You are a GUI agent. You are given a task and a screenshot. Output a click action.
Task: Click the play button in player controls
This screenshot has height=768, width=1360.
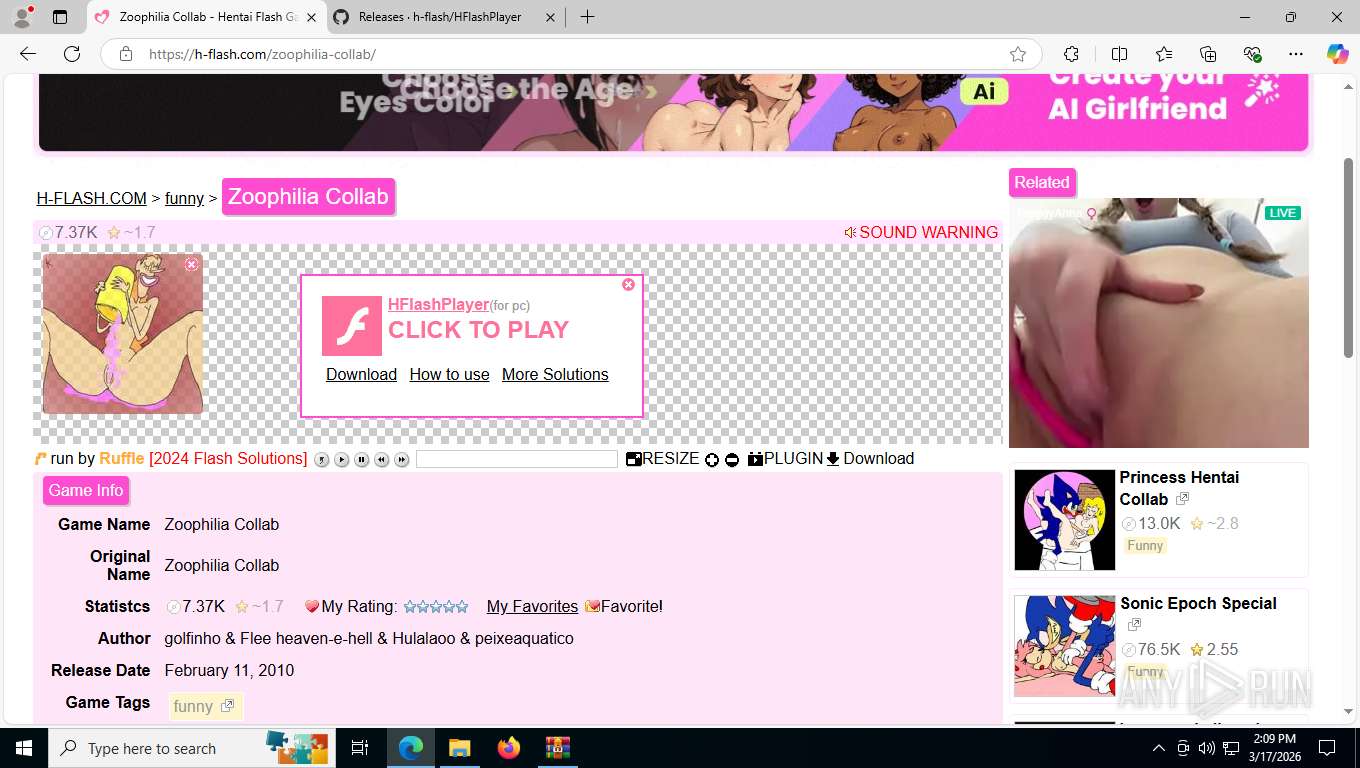[x=341, y=460]
